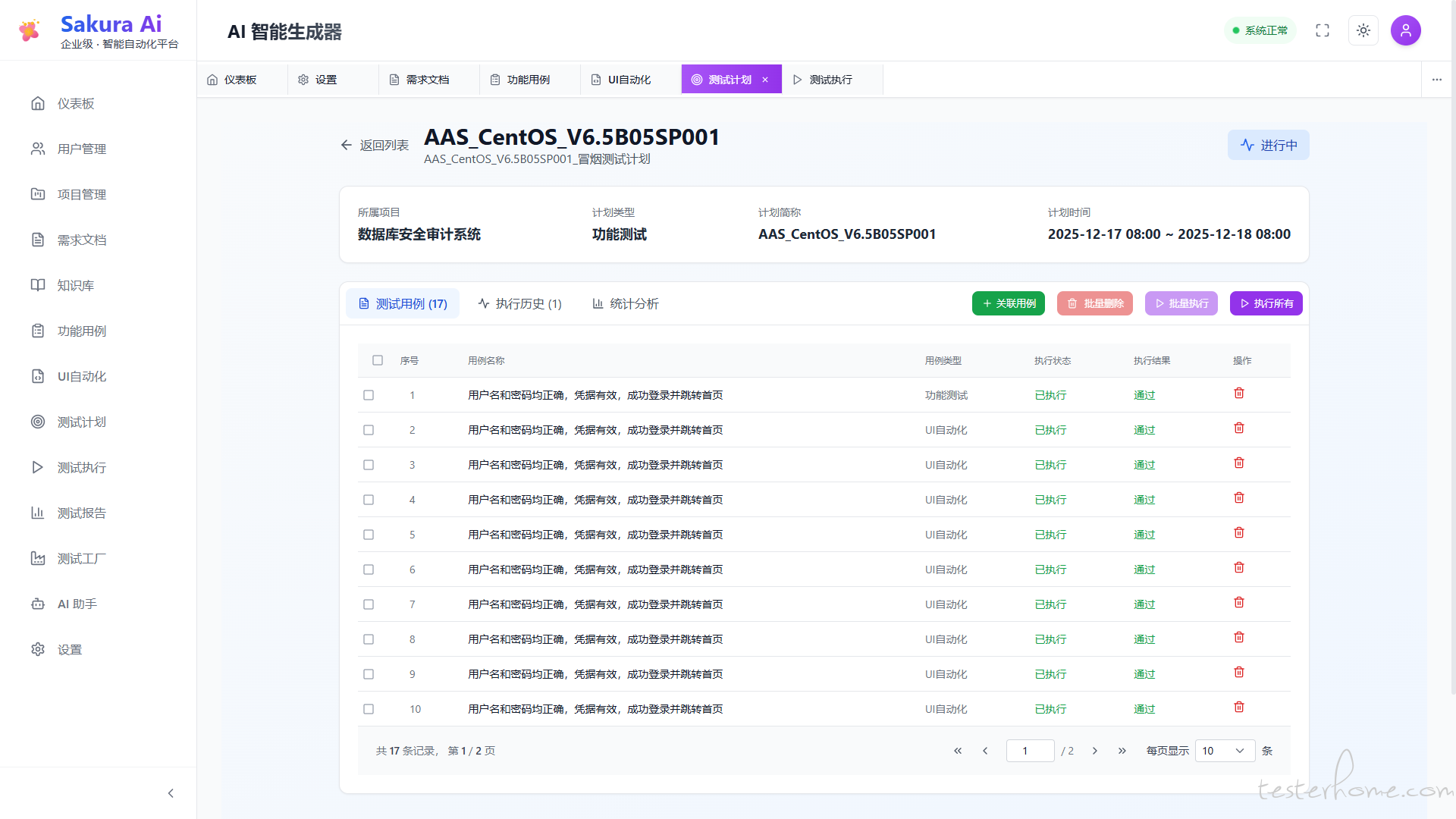
Task: Collapse the sidebar with chevron arrow
Action: pos(171,793)
